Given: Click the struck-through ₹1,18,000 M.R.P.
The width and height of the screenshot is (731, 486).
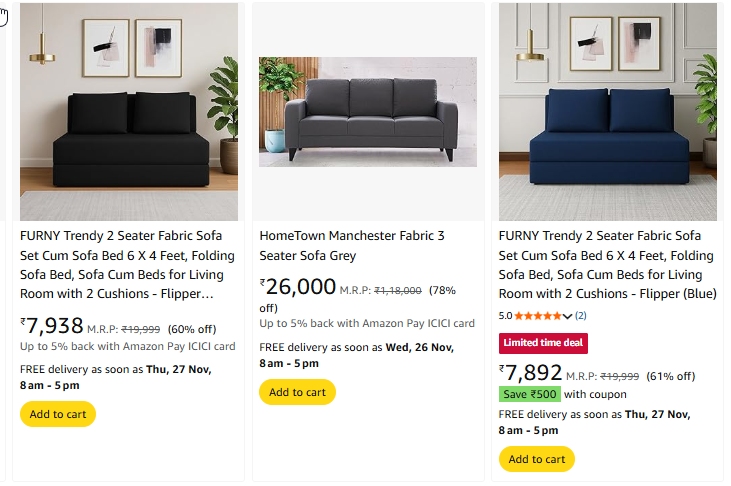Looking at the screenshot, I should point(398,291).
